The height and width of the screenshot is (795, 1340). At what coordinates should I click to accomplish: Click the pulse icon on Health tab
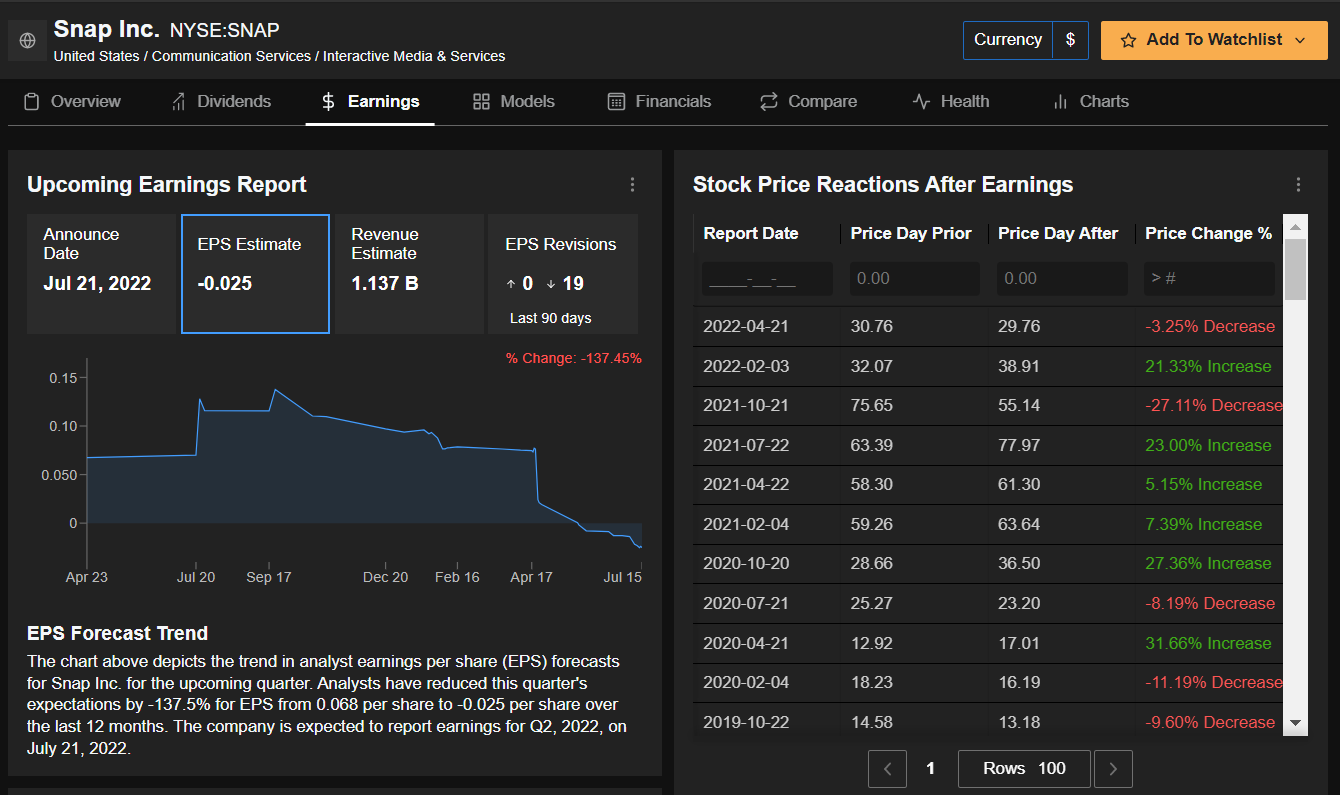pos(922,101)
